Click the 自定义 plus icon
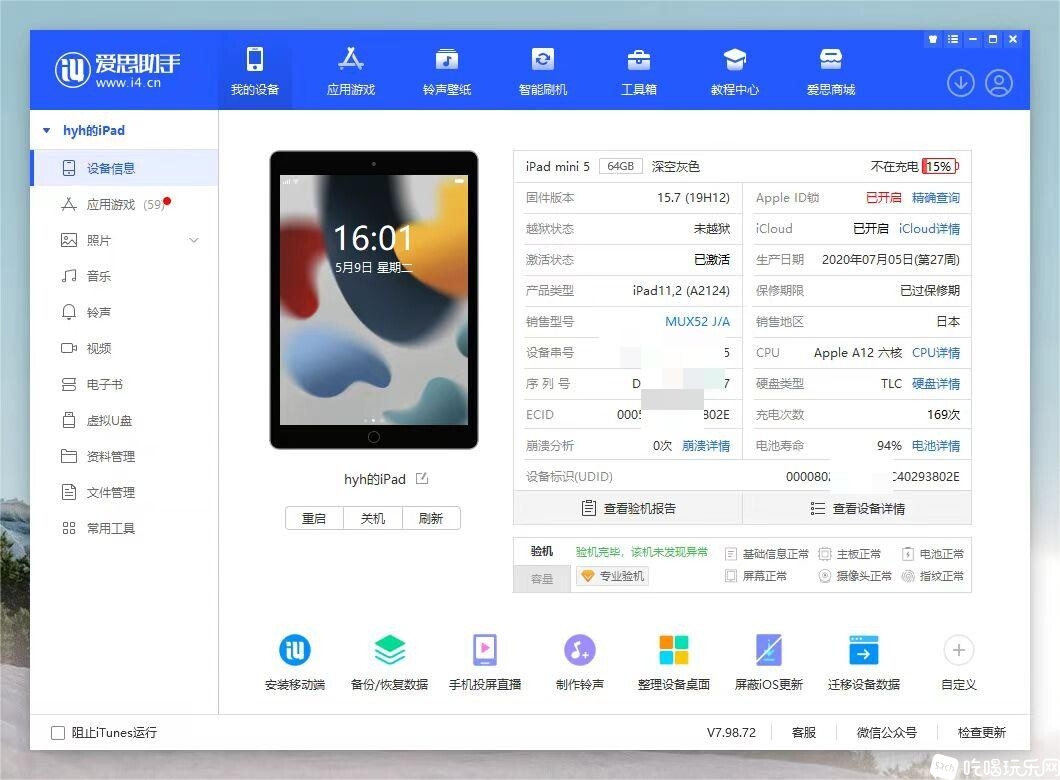The height and width of the screenshot is (780, 1060). [959, 650]
